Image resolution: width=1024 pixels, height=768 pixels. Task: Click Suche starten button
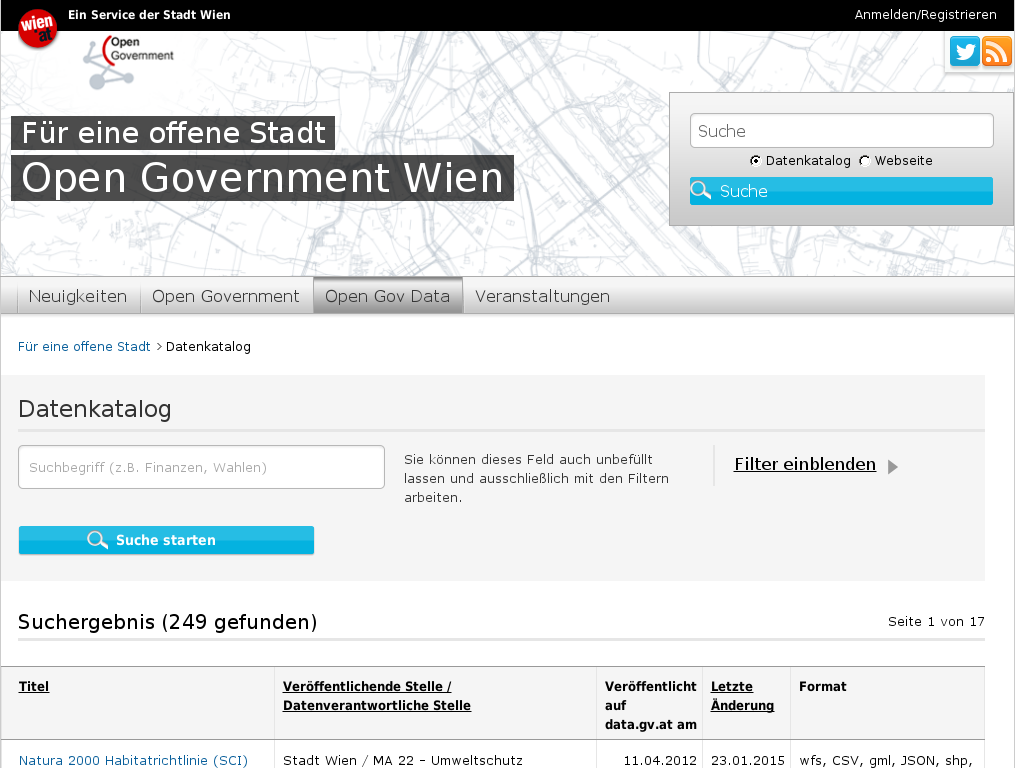point(166,540)
